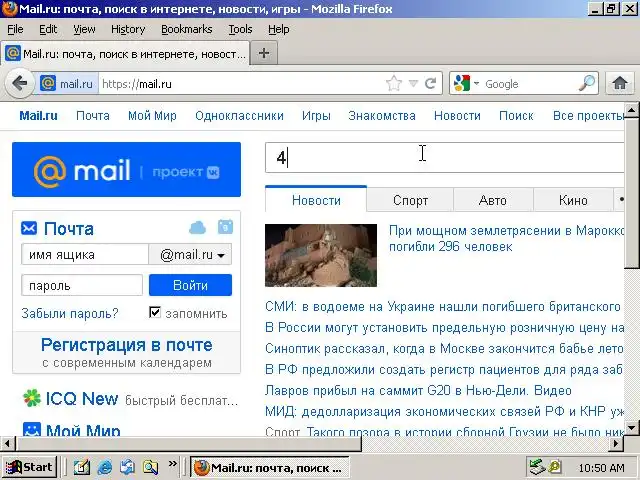Reload the page with refresh icon

click(x=431, y=84)
